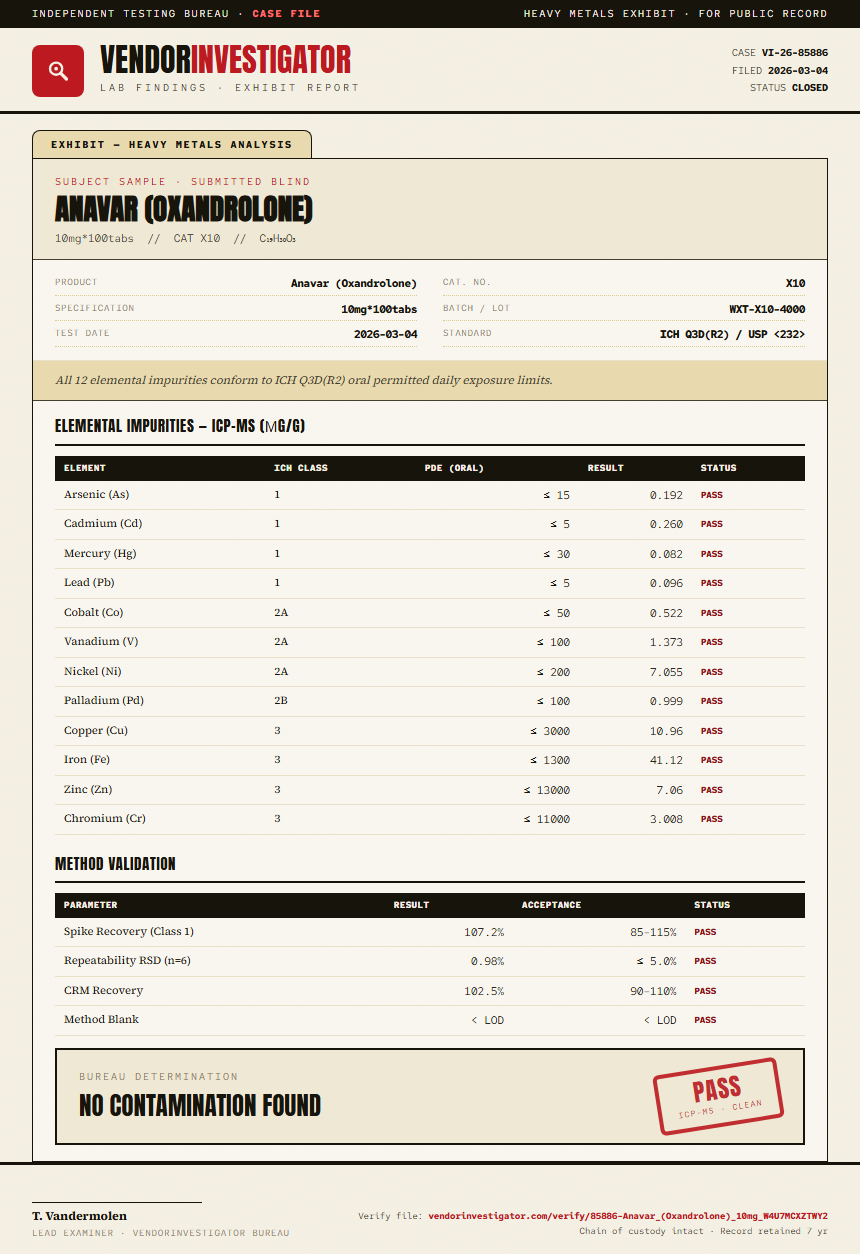Select case number VI-26-85886
This screenshot has width=860, height=1254.
[795, 53]
